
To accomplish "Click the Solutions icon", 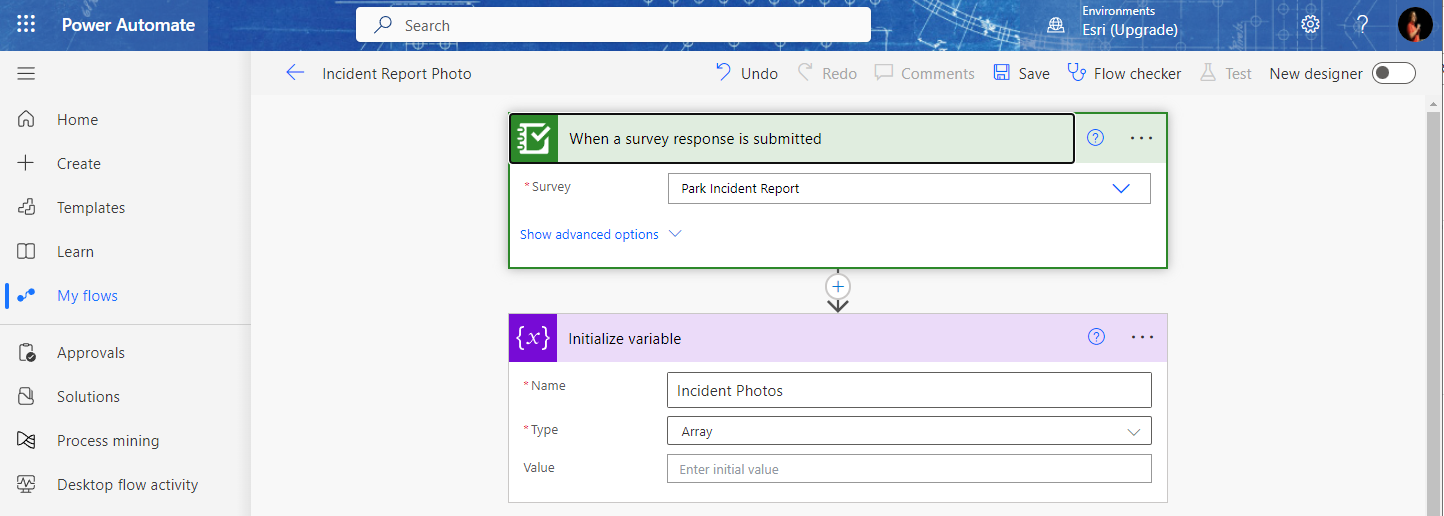I will click(x=27, y=396).
